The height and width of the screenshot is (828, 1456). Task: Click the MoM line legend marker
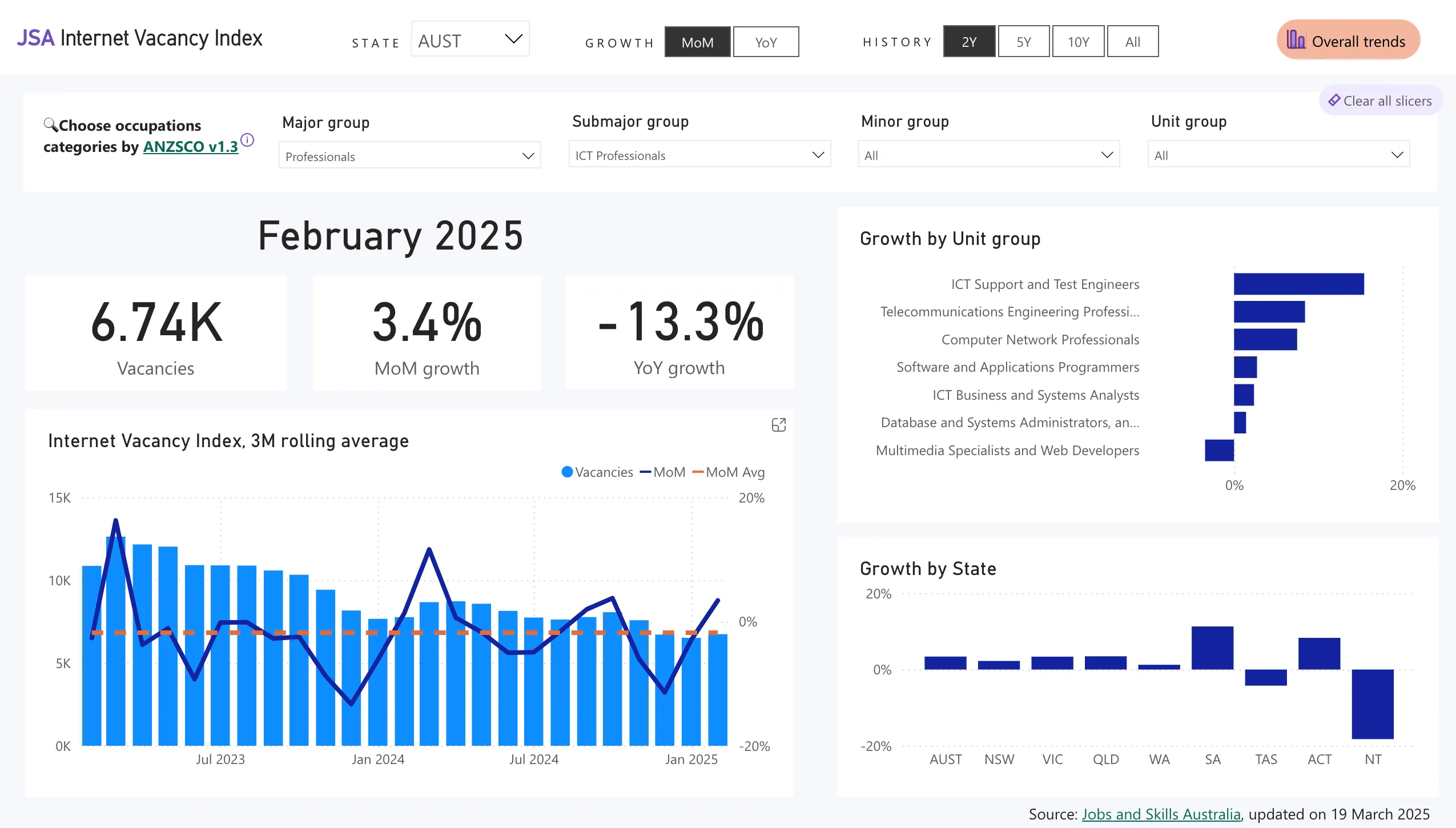645,472
